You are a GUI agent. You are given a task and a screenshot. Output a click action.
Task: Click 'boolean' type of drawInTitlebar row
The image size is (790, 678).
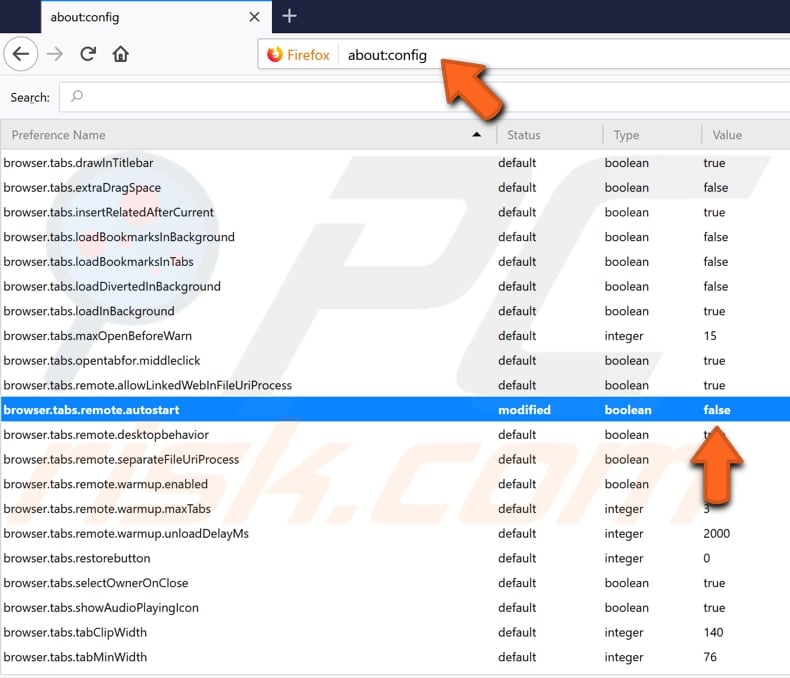pyautogui.click(x=626, y=163)
